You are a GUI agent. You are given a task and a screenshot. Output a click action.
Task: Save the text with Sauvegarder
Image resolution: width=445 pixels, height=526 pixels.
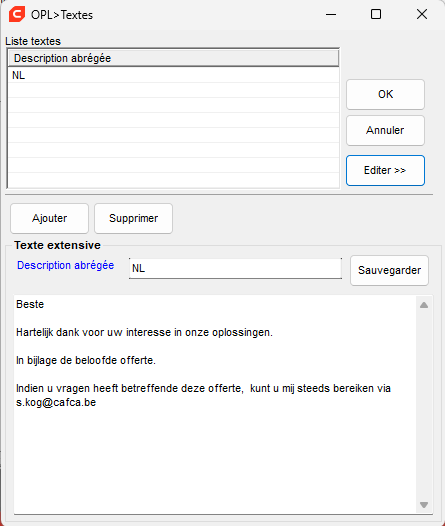[389, 270]
